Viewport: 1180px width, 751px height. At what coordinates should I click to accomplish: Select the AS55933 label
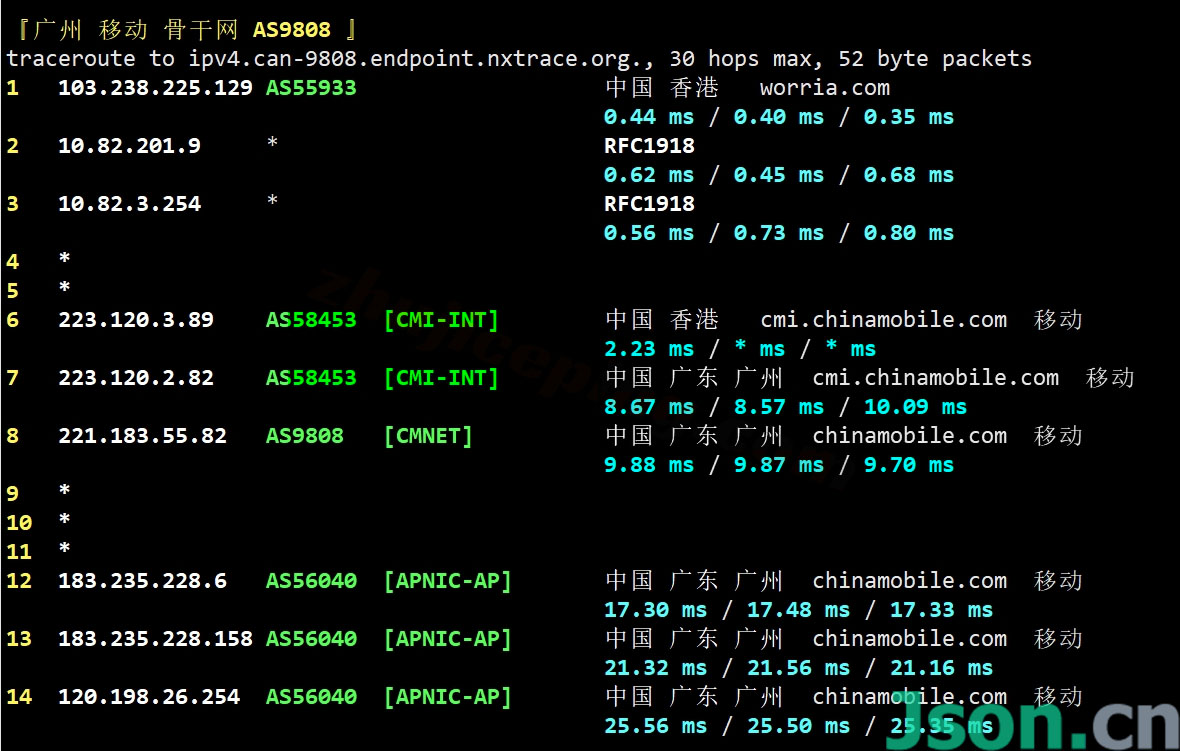(311, 88)
